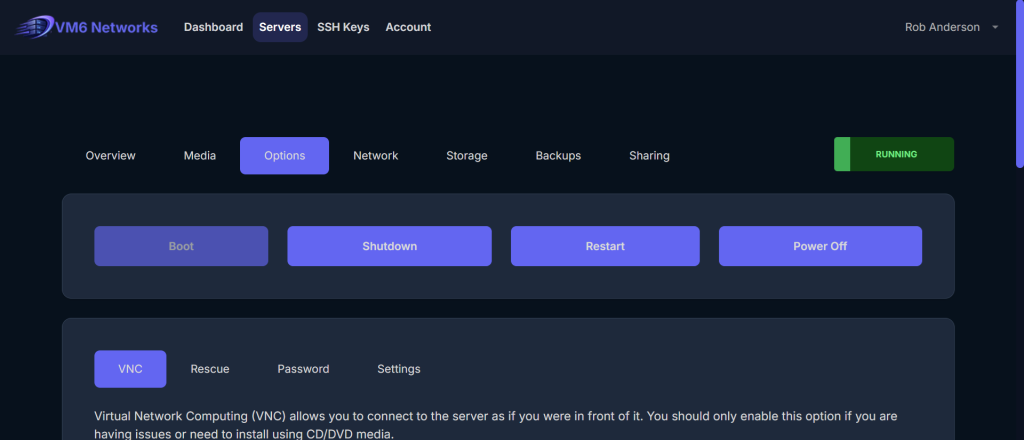Navigate to the Account page
The width and height of the screenshot is (1024, 440).
tap(408, 27)
